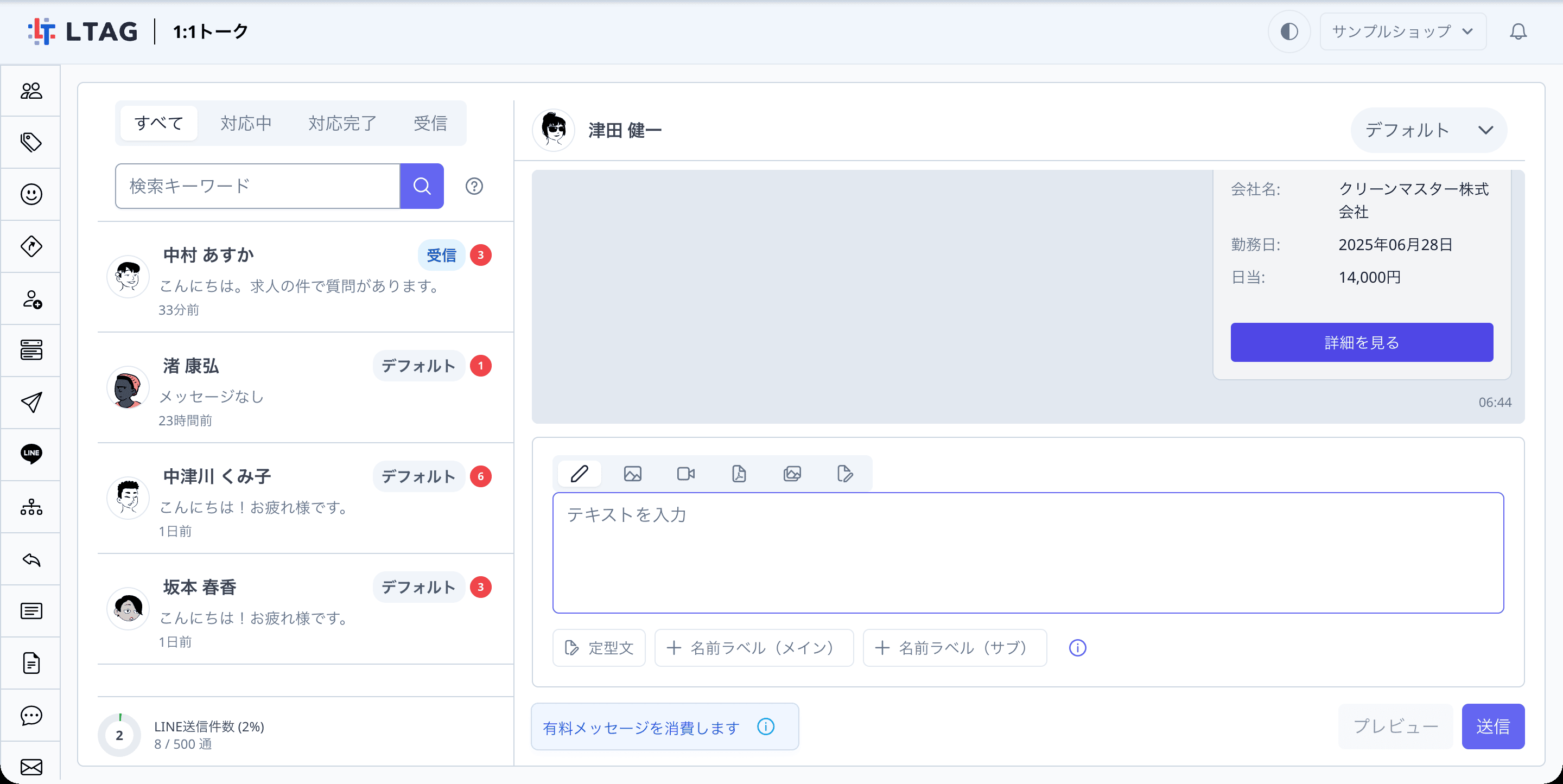Open the friends list sidebar icon
The height and width of the screenshot is (784, 1563).
[31, 91]
